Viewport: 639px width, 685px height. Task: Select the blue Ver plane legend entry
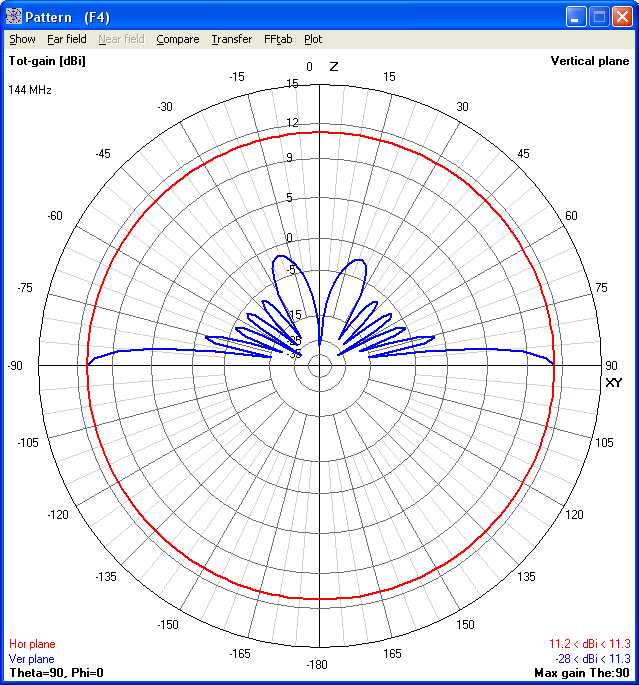(x=32, y=659)
